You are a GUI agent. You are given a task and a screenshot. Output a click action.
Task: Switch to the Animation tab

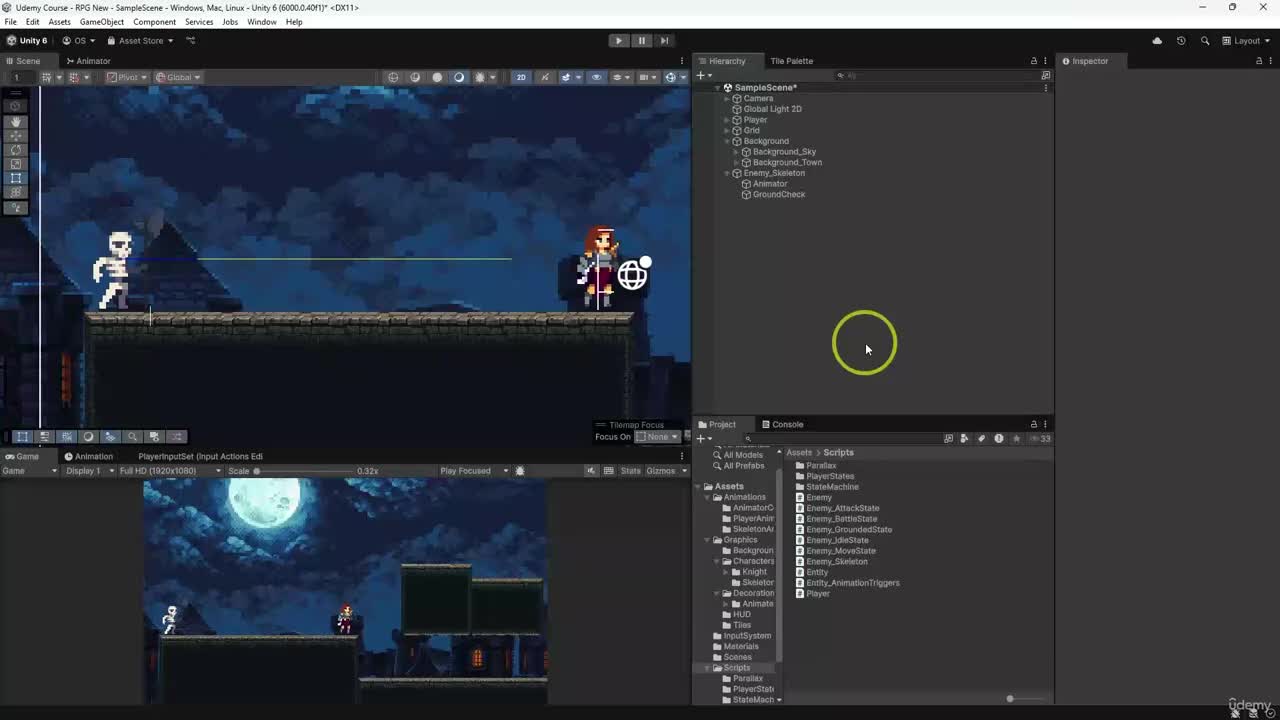(x=88, y=456)
